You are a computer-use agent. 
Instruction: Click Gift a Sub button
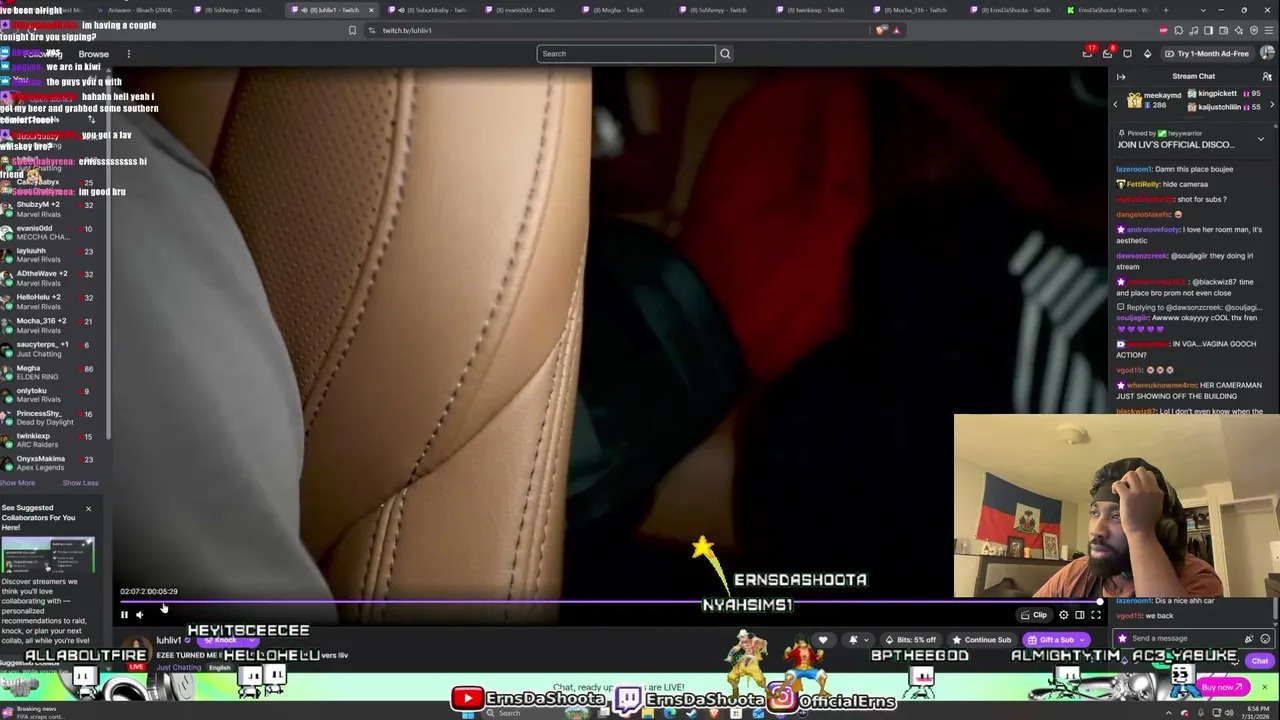(x=1050, y=640)
